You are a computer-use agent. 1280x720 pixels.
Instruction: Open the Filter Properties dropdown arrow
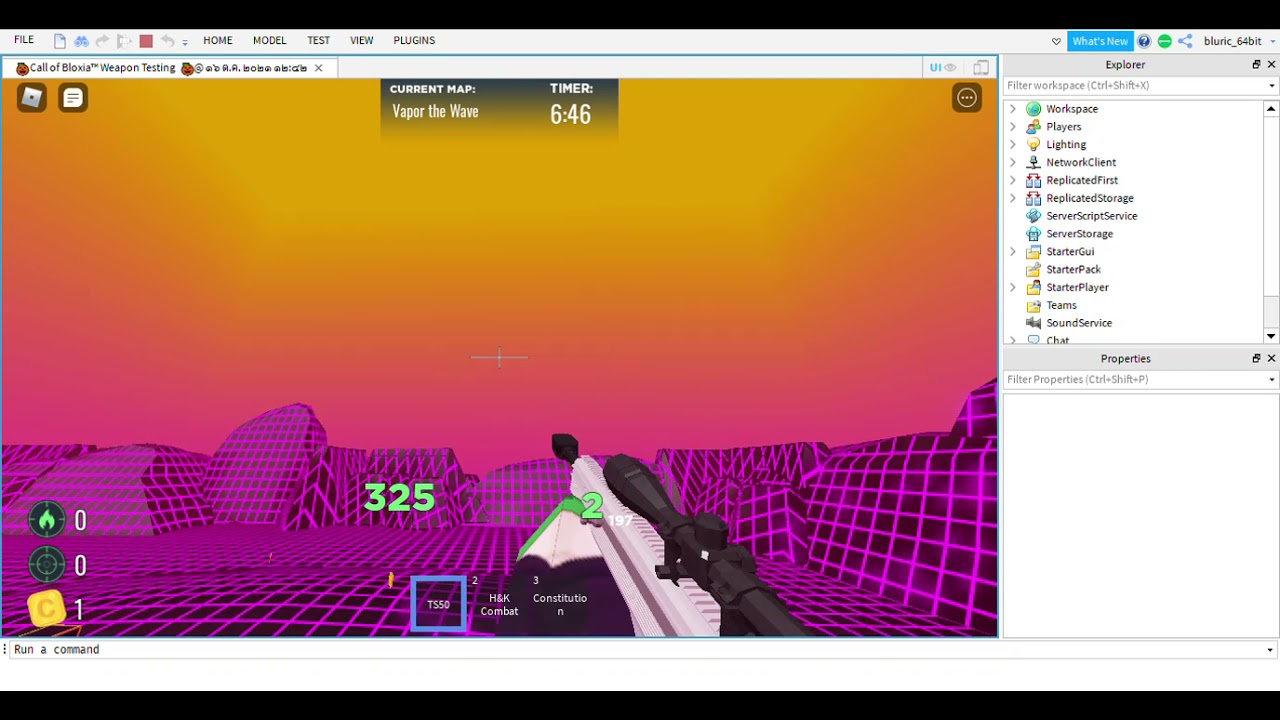pyautogui.click(x=1271, y=380)
